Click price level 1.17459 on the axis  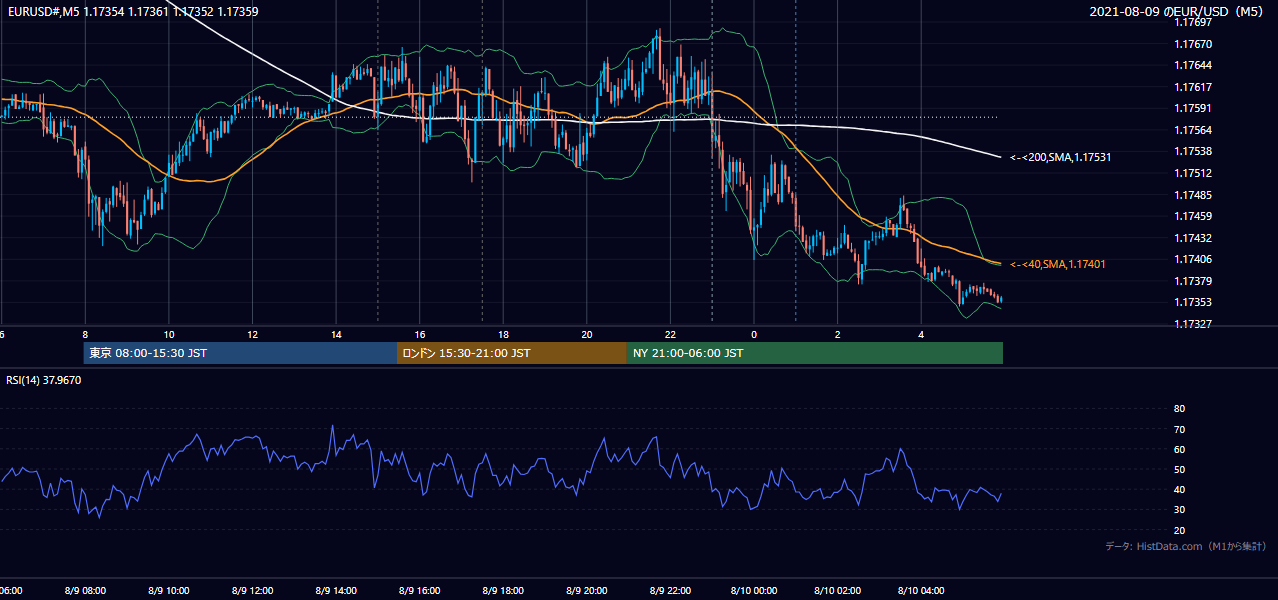click(x=1193, y=216)
